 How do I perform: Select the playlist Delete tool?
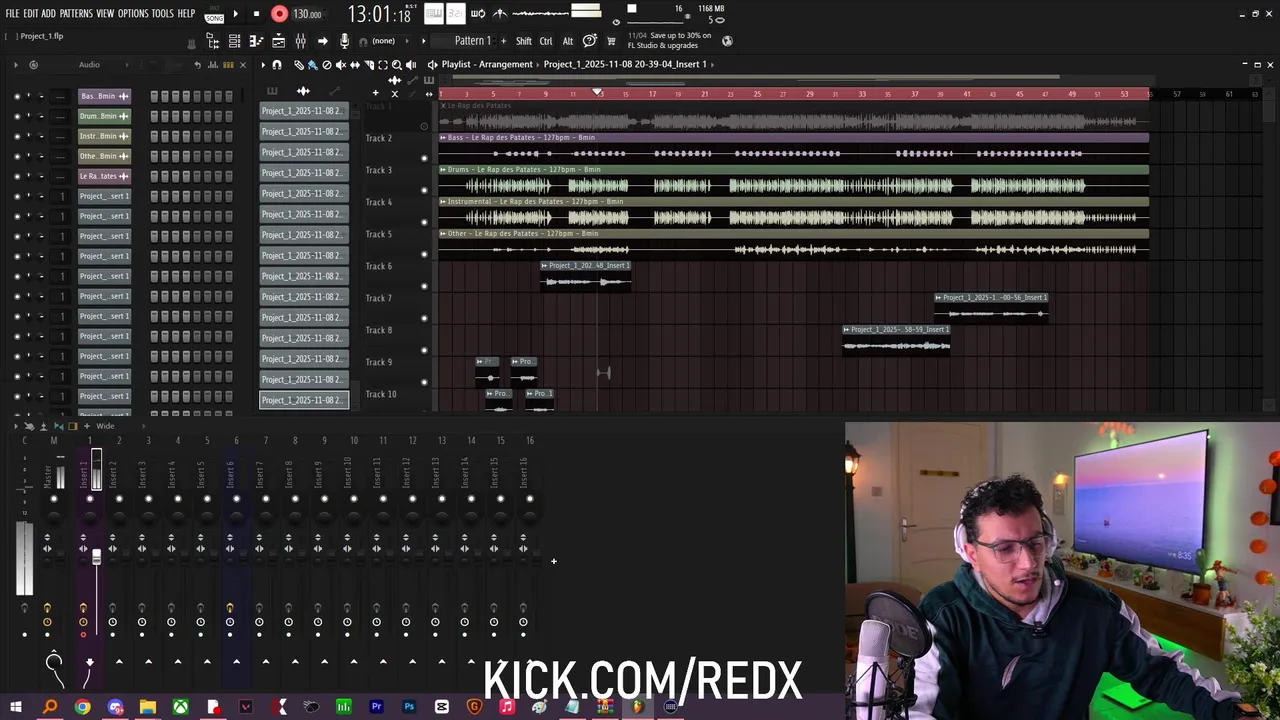(x=327, y=64)
